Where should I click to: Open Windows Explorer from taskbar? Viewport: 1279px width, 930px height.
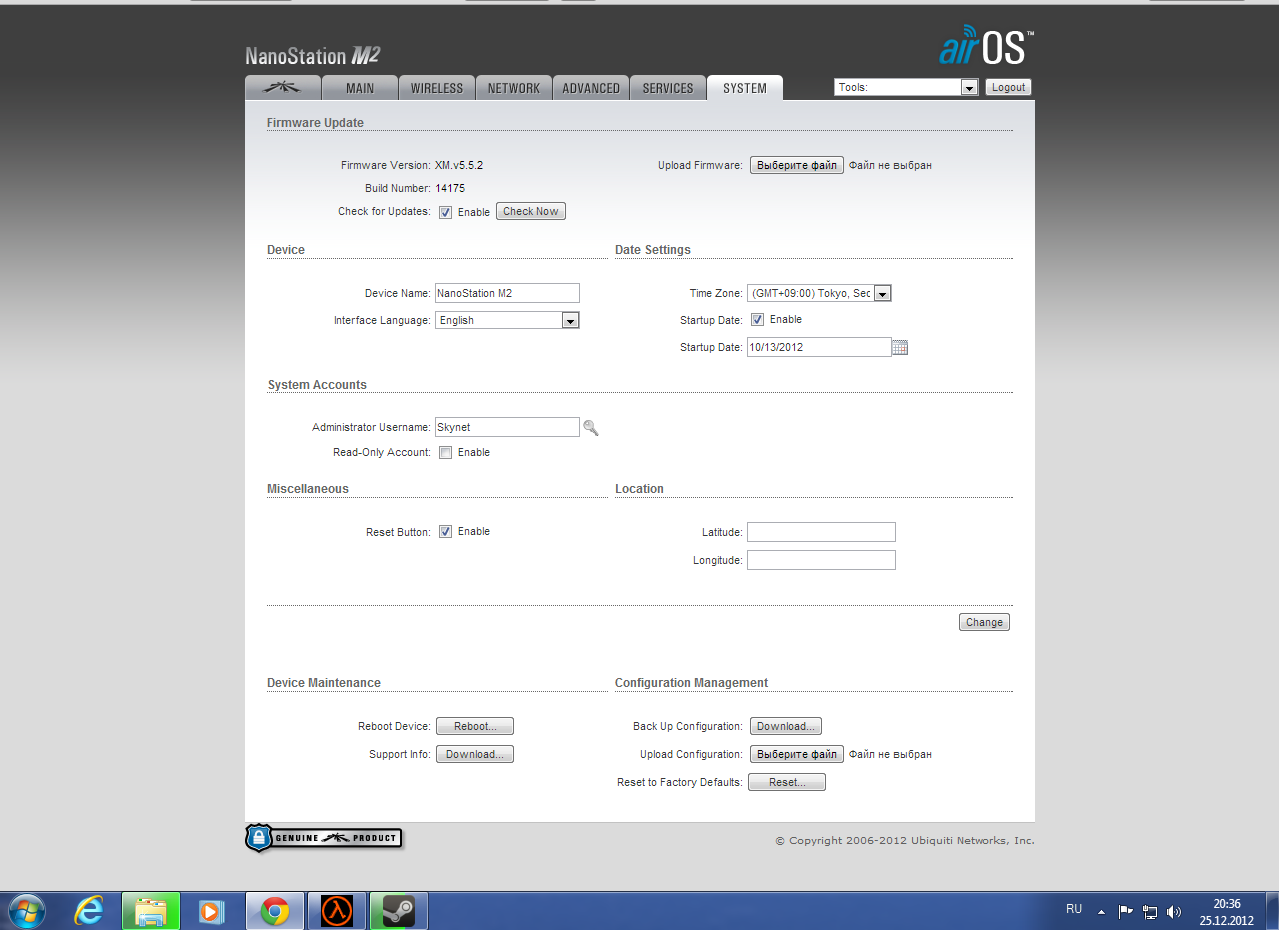click(151, 911)
